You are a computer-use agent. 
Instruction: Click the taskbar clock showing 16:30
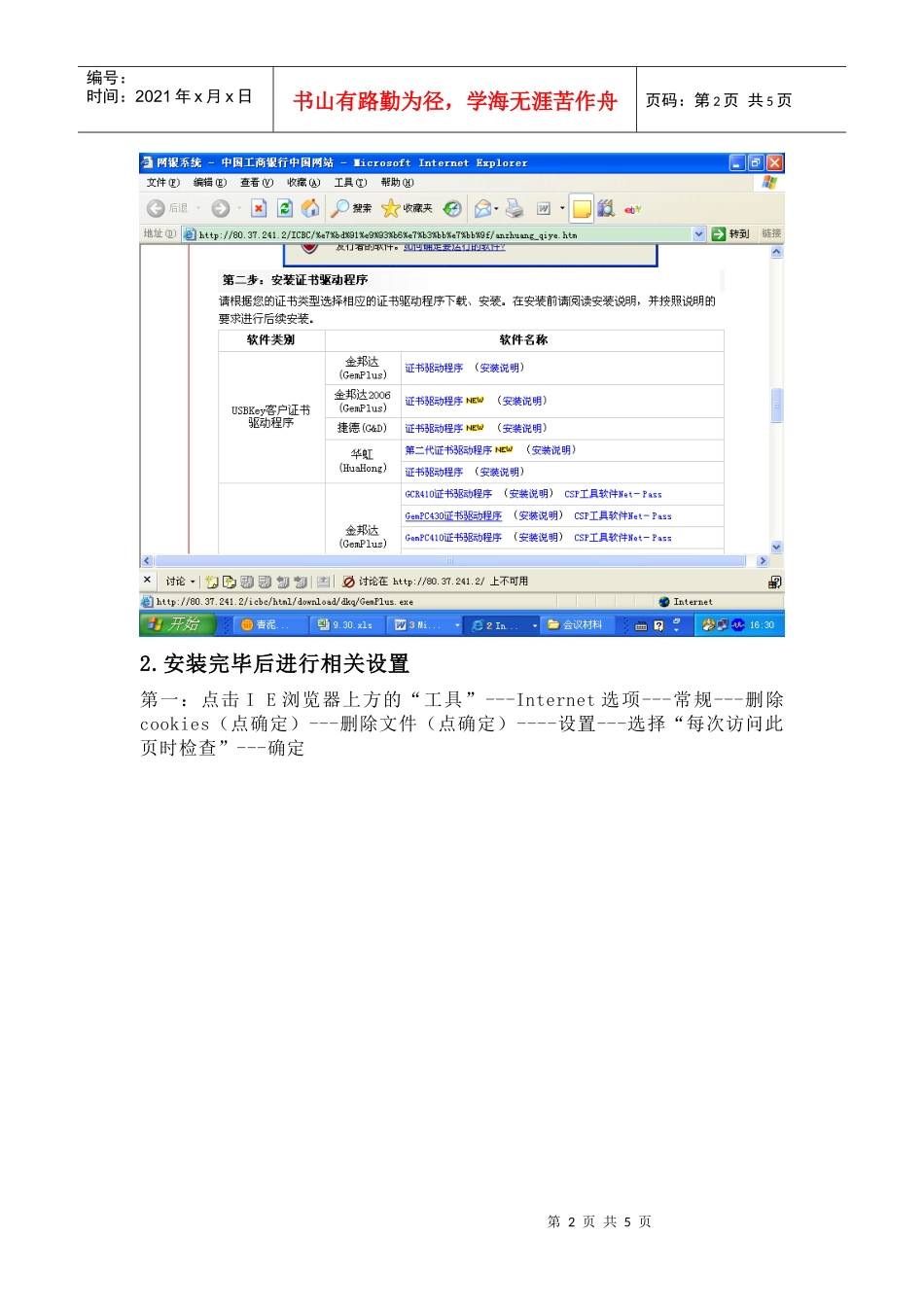(762, 625)
